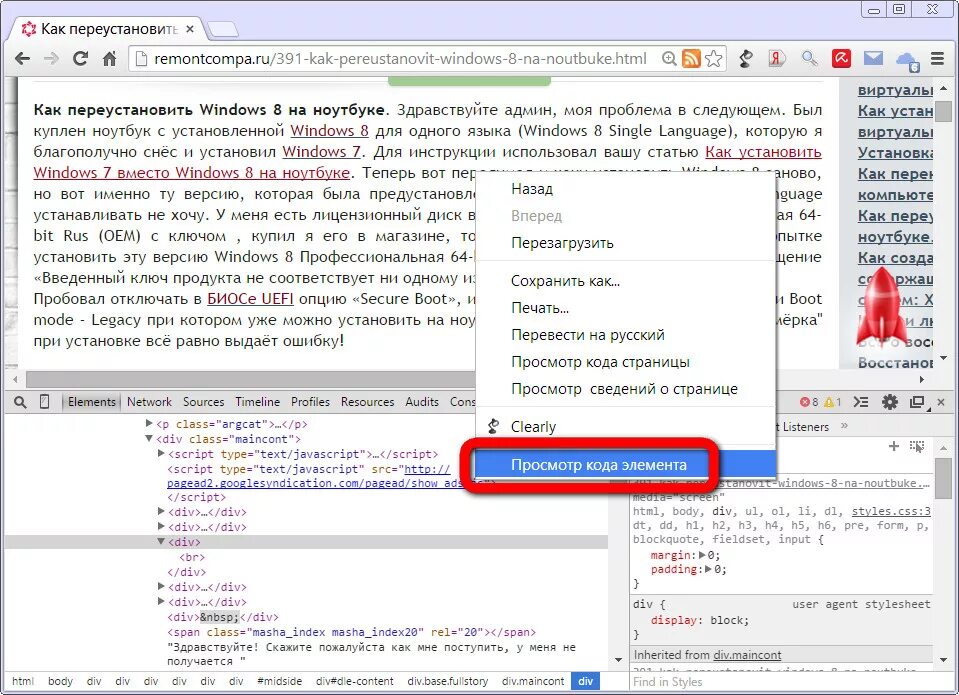Choose 'Просмотр сведений о странице' item
Viewport: 959px width, 695px height.
pyautogui.click(x=625, y=388)
